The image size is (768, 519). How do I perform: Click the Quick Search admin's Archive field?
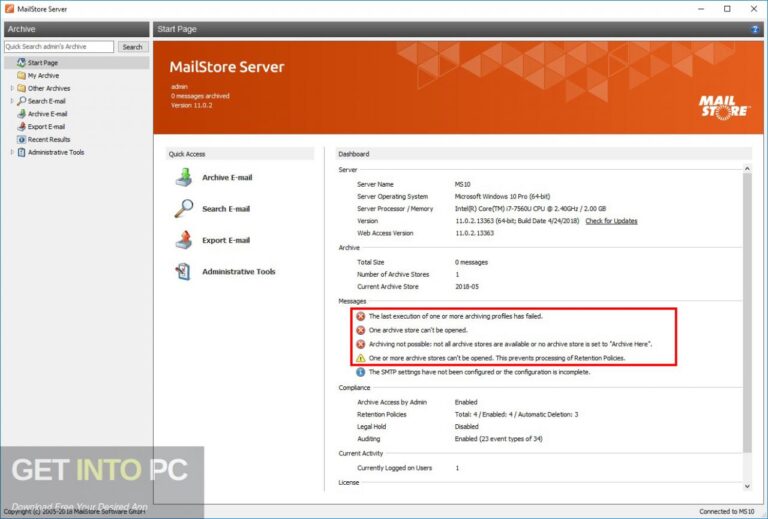pyautogui.click(x=59, y=47)
